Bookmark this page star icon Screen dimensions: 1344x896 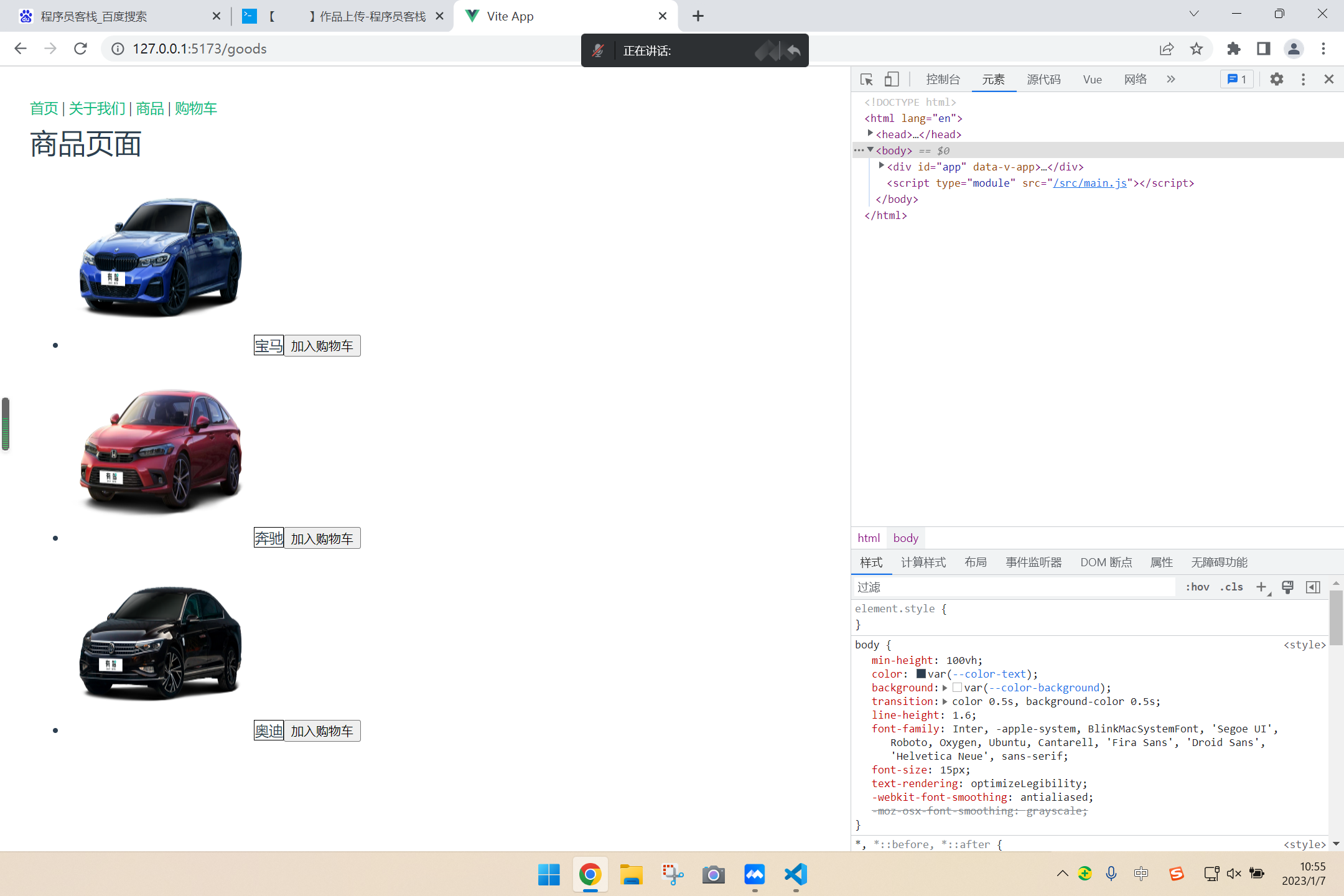(1197, 49)
